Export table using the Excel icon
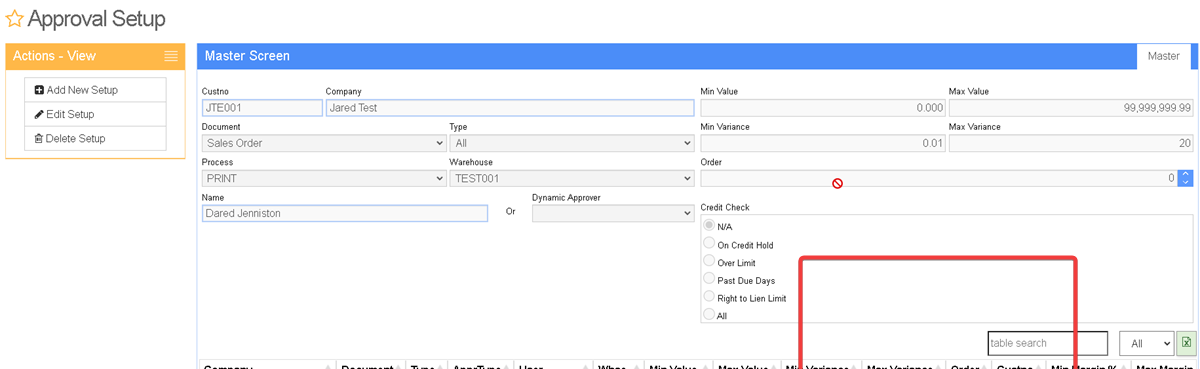The height and width of the screenshot is (369, 1200). click(x=1186, y=343)
